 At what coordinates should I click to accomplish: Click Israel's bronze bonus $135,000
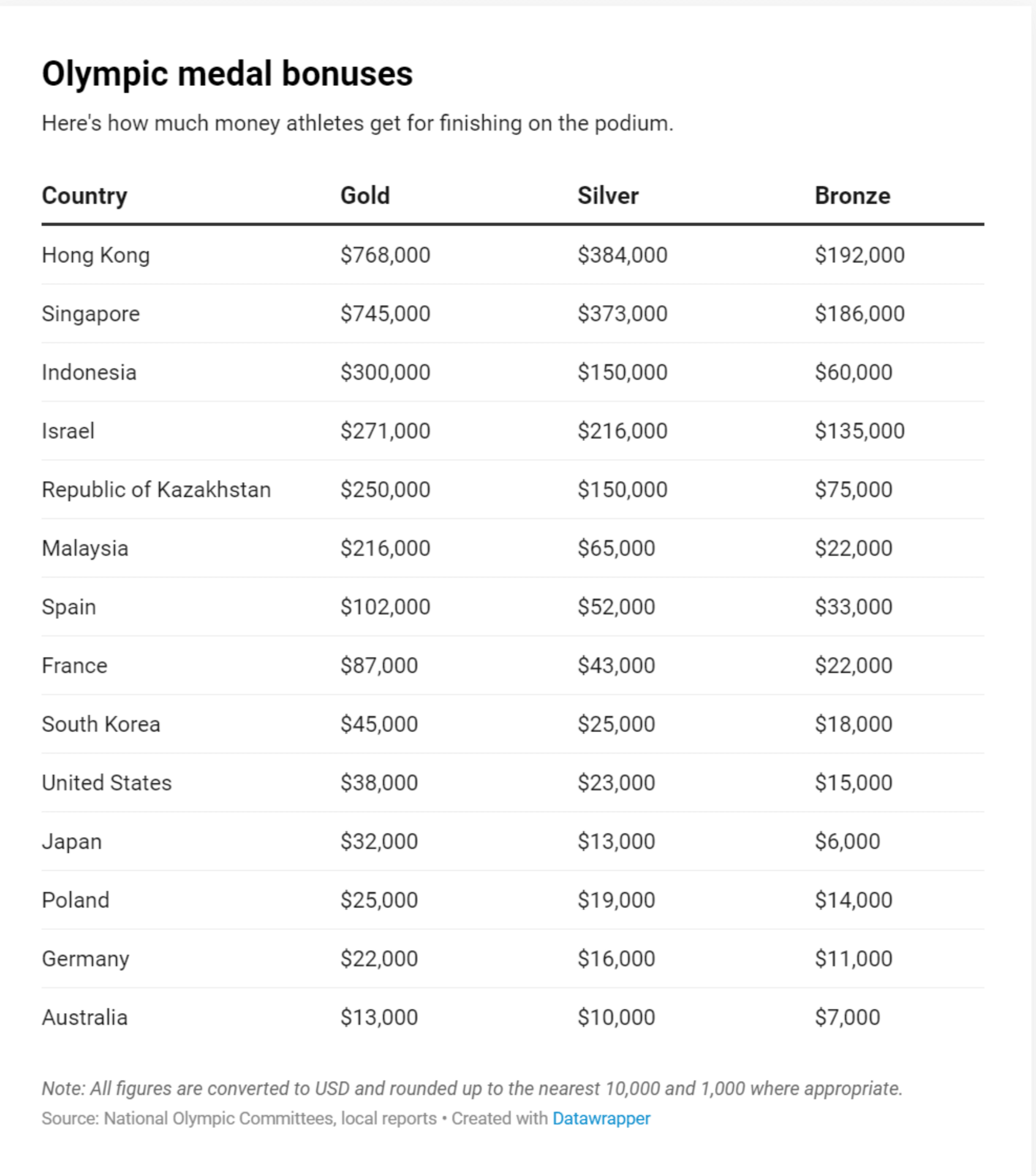tap(860, 431)
